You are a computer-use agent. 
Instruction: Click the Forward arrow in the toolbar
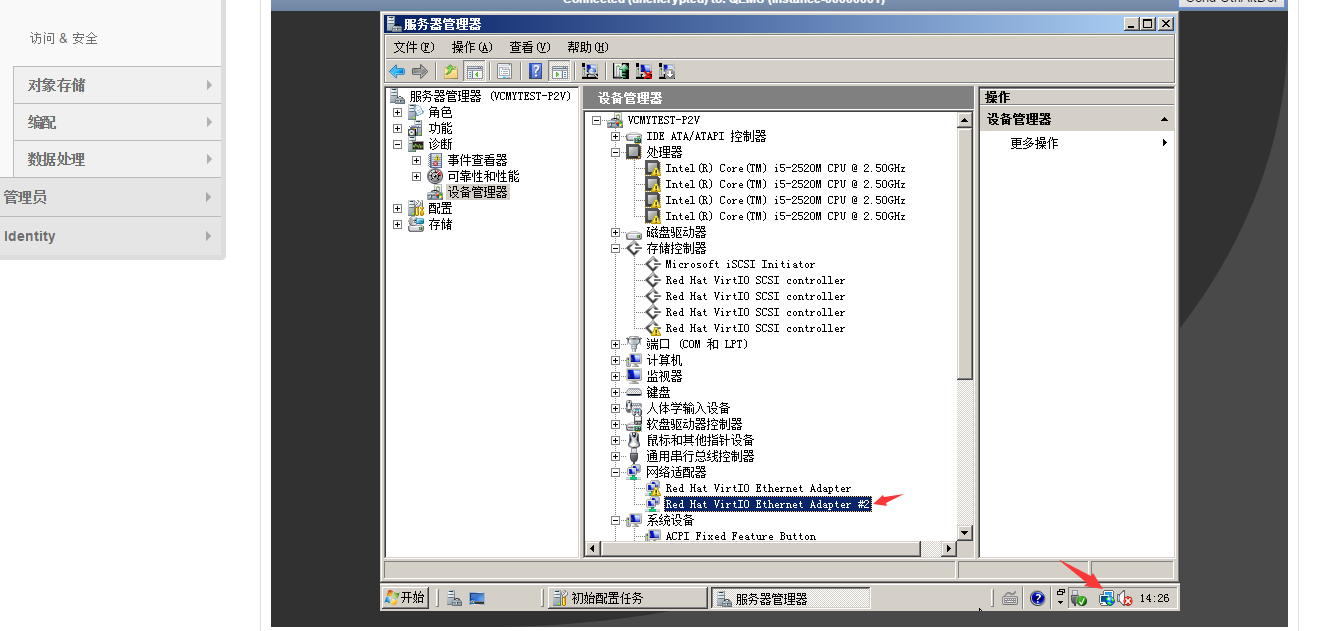[420, 71]
